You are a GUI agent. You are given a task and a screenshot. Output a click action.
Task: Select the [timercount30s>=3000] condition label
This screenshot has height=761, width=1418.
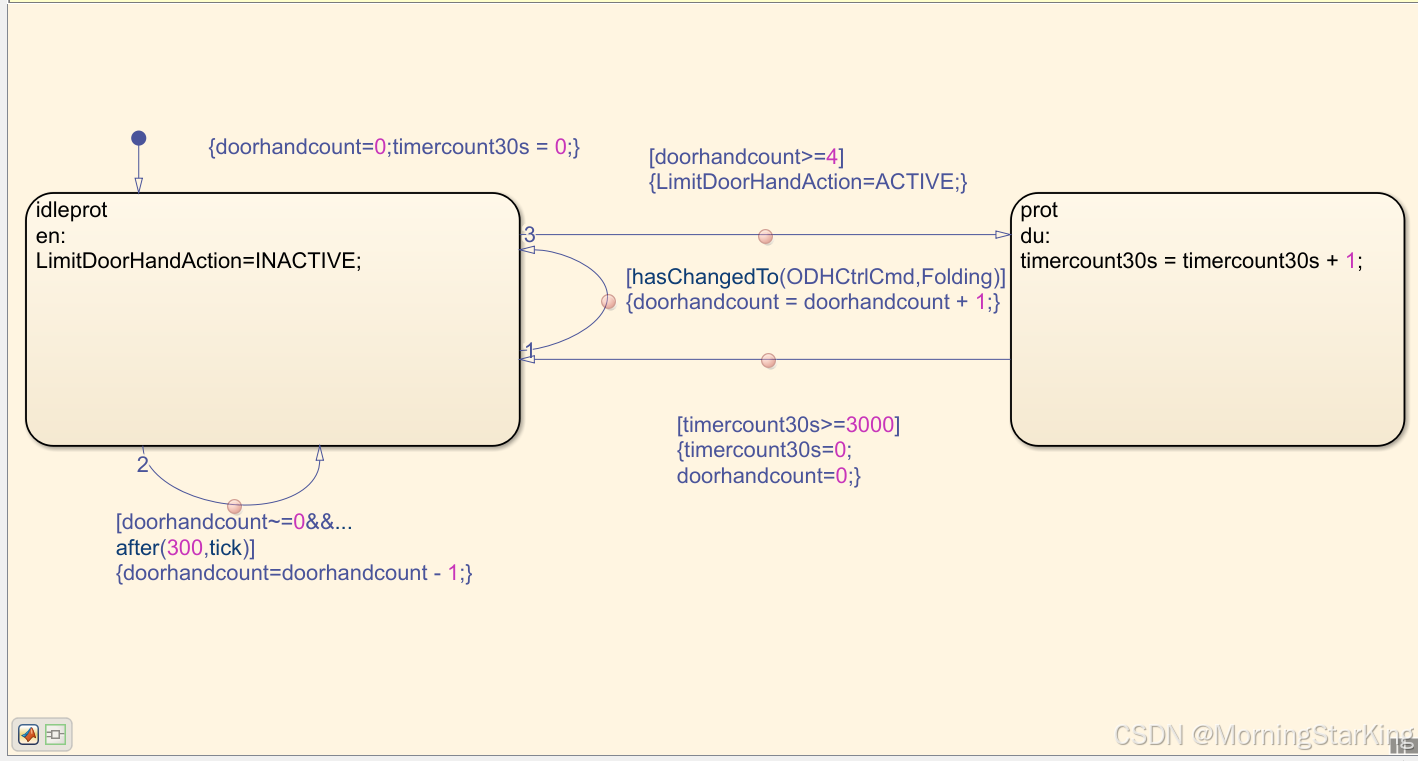788,424
